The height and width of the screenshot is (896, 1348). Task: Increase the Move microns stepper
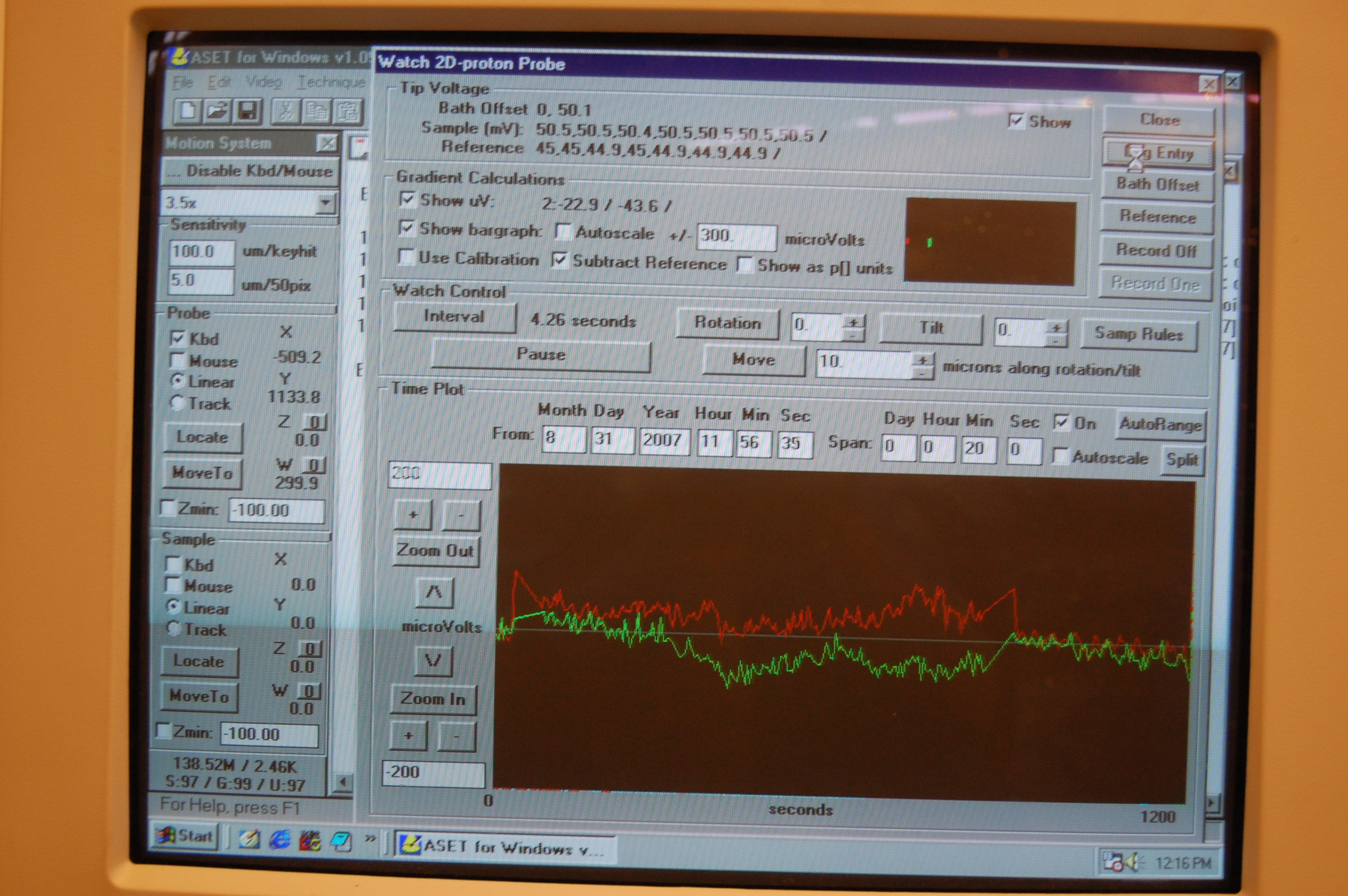(x=923, y=360)
